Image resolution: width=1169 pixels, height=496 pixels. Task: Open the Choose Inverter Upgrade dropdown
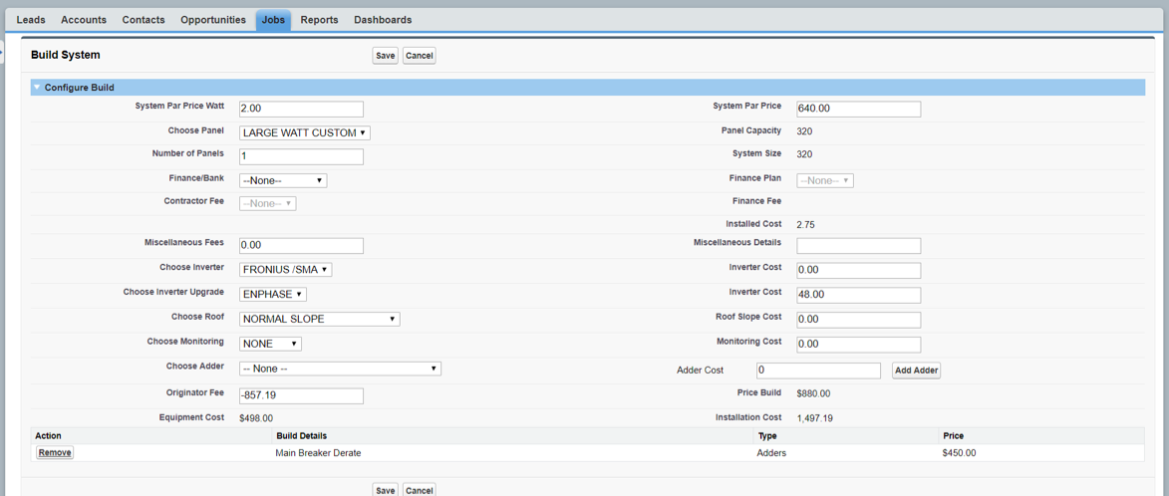[x=273, y=294]
